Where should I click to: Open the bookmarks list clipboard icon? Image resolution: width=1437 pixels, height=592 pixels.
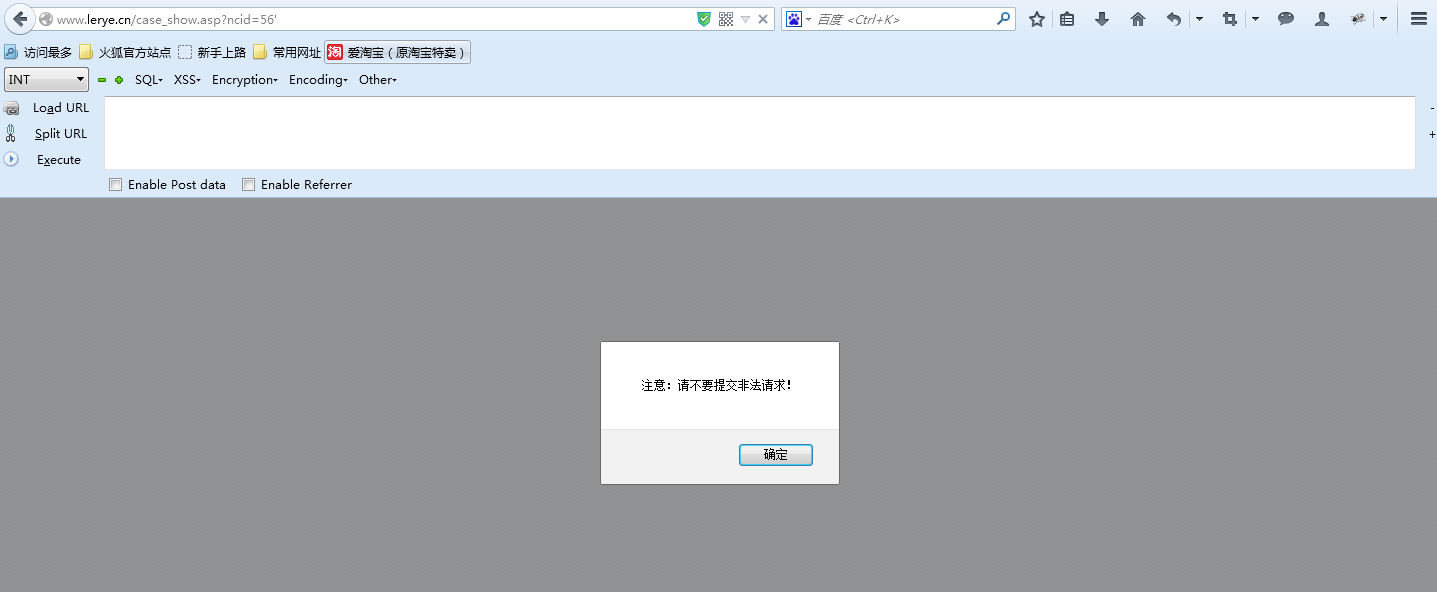tap(1067, 19)
